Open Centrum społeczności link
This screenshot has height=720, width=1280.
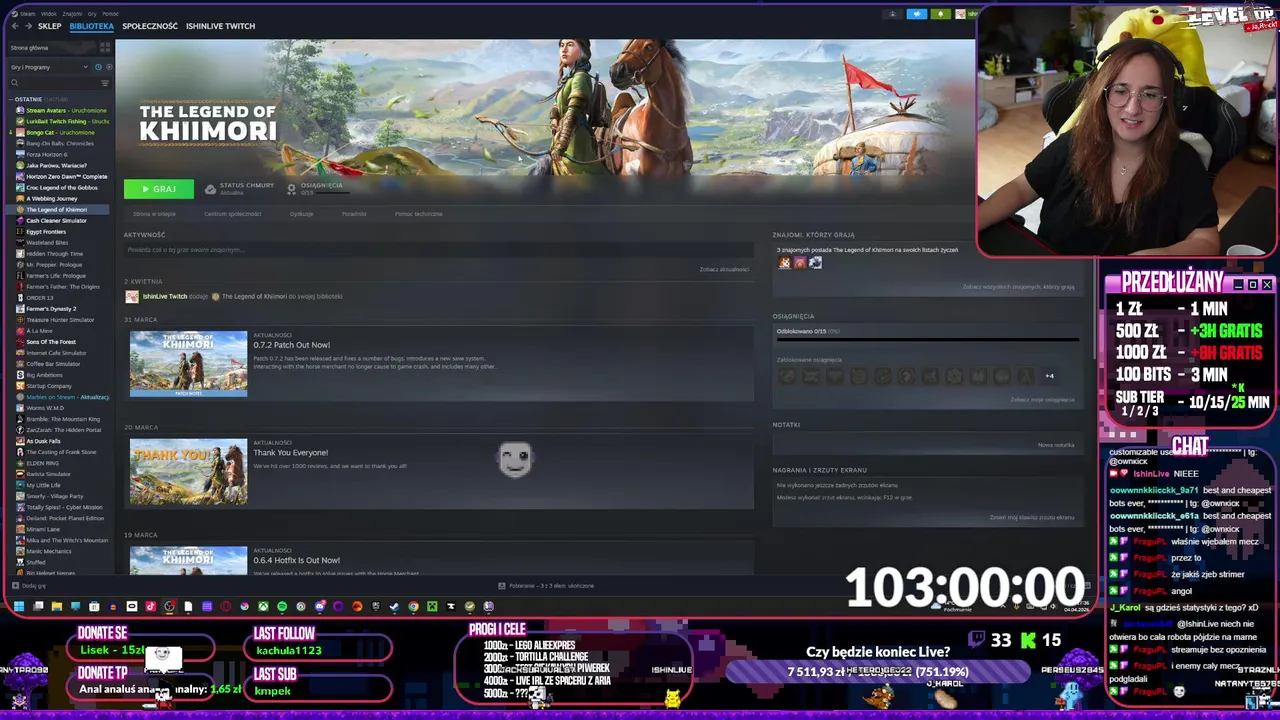coord(232,214)
